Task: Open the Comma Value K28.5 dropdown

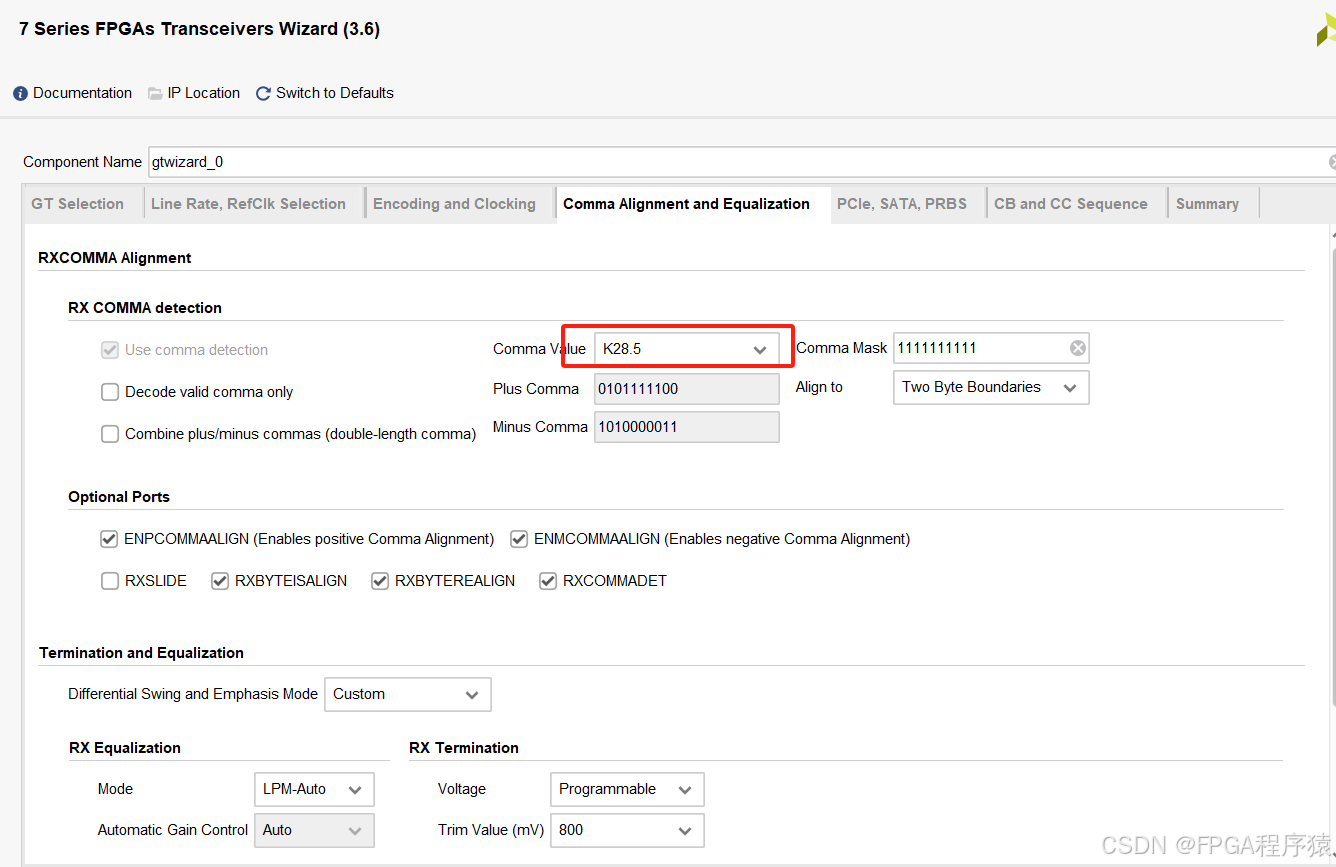Action: [687, 349]
